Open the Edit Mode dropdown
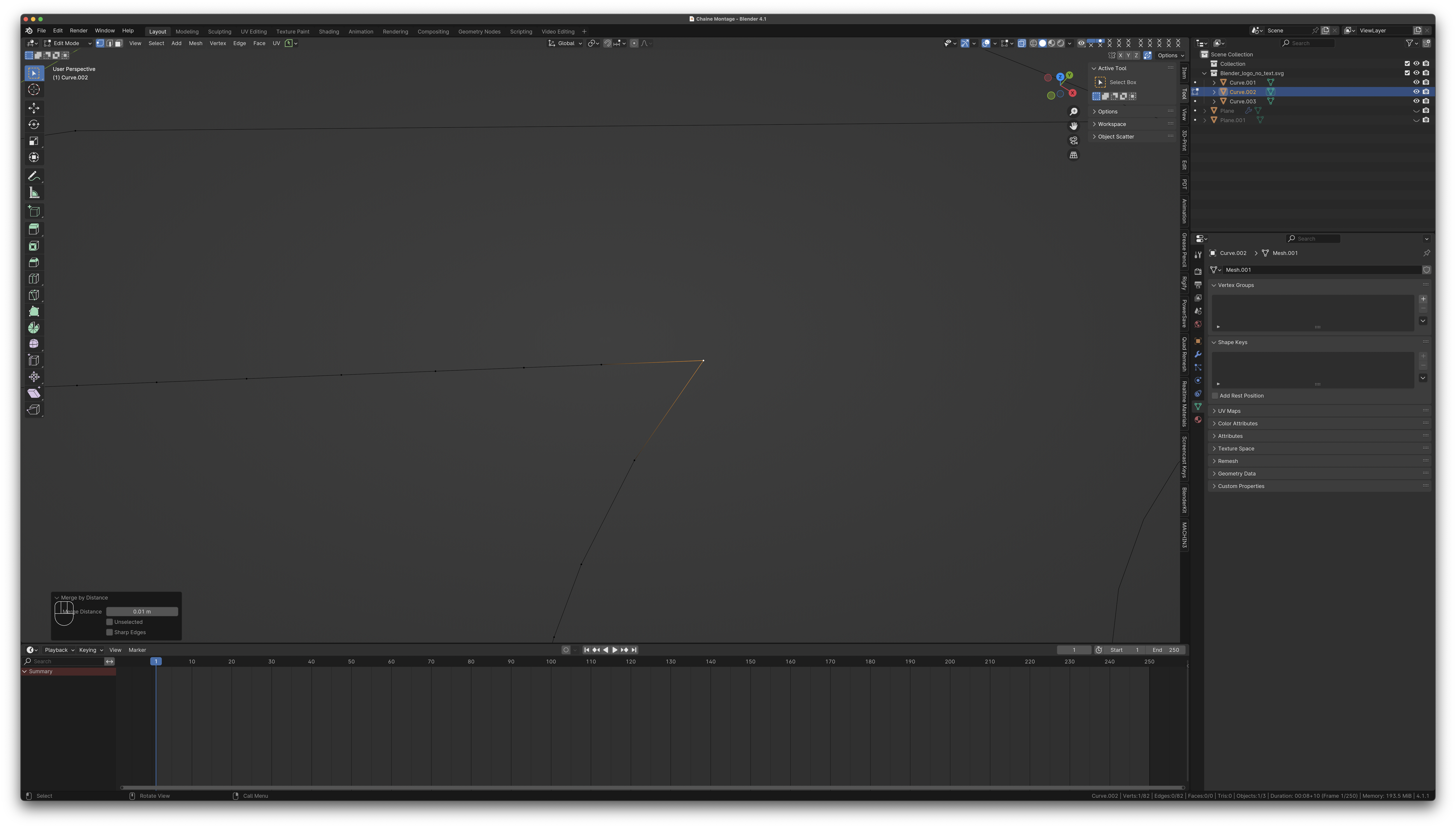 coord(68,43)
